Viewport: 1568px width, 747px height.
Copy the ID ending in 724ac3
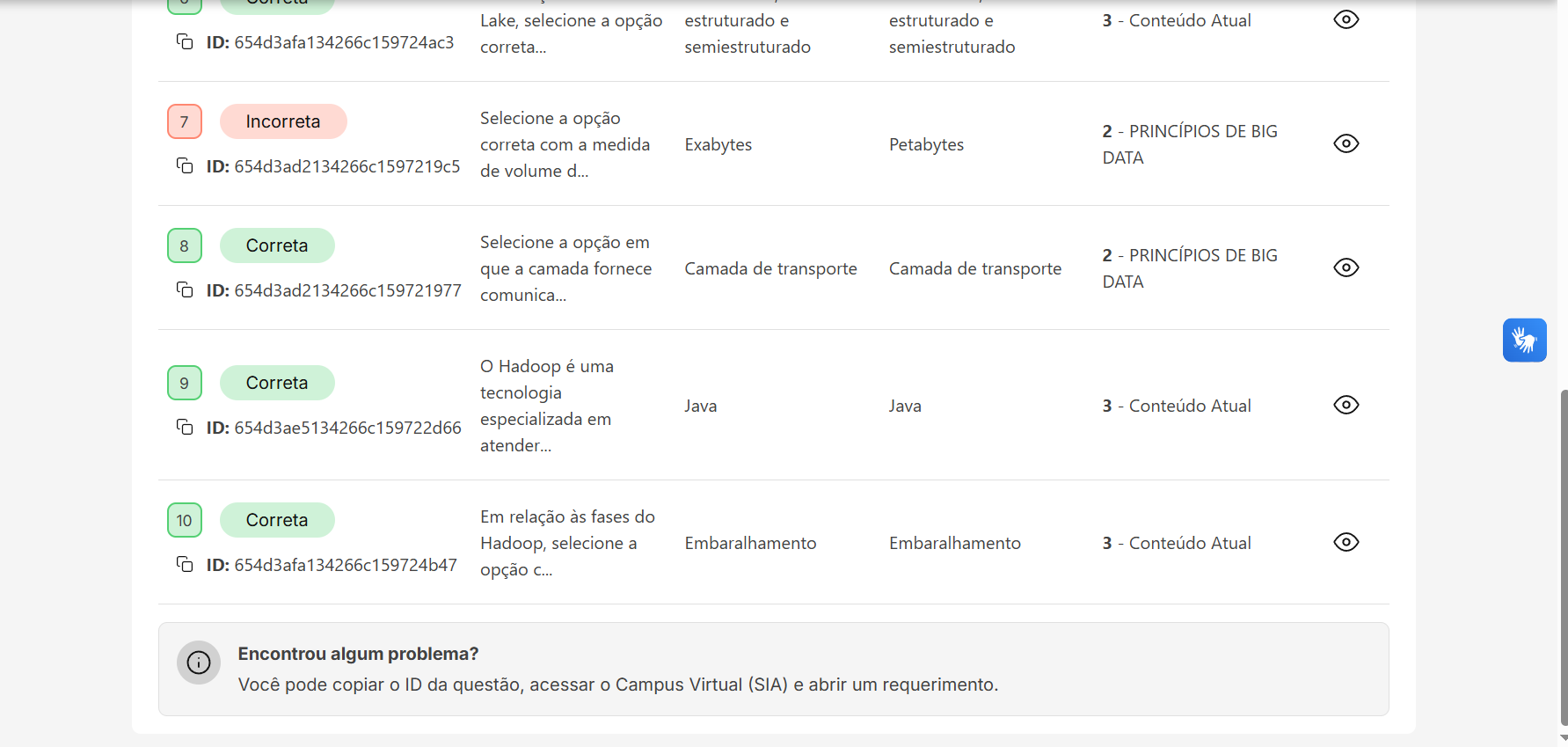(x=185, y=41)
